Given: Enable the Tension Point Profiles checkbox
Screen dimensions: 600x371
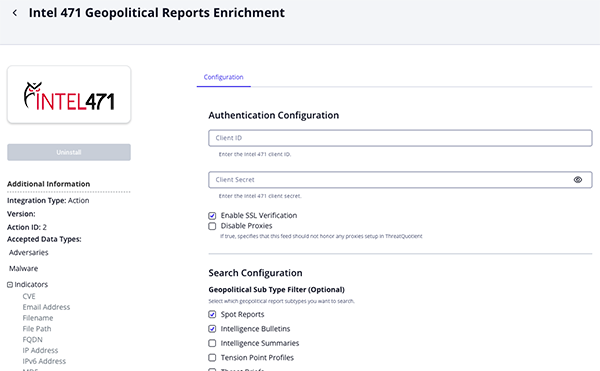Looking at the screenshot, I should coord(212,358).
